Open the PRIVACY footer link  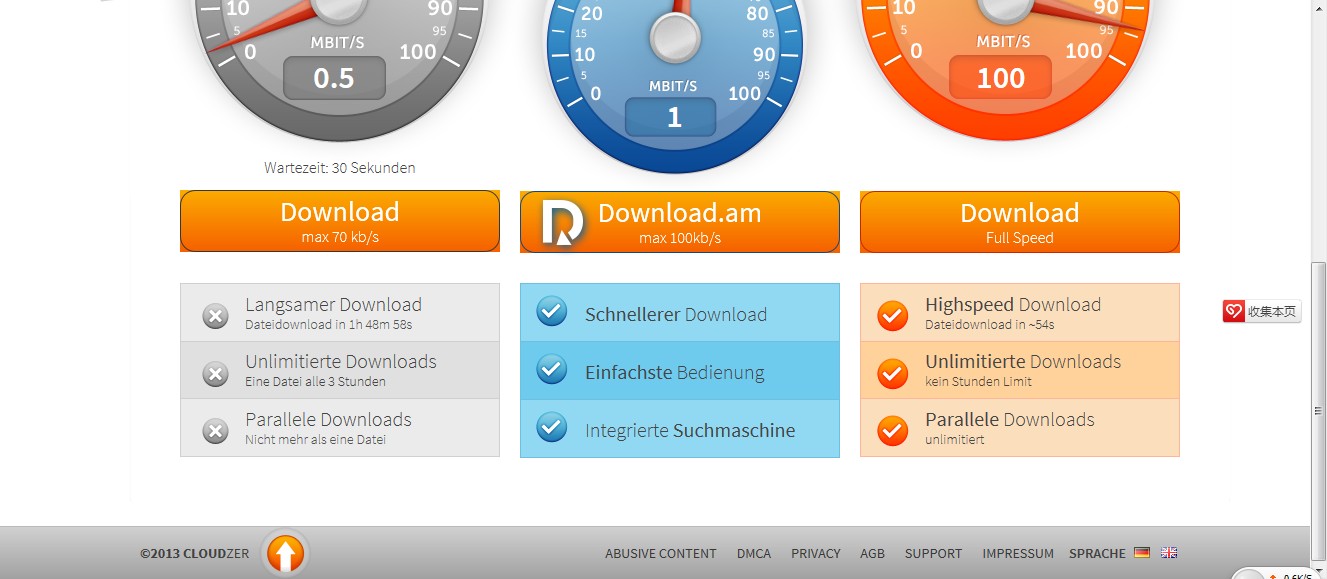pos(816,553)
